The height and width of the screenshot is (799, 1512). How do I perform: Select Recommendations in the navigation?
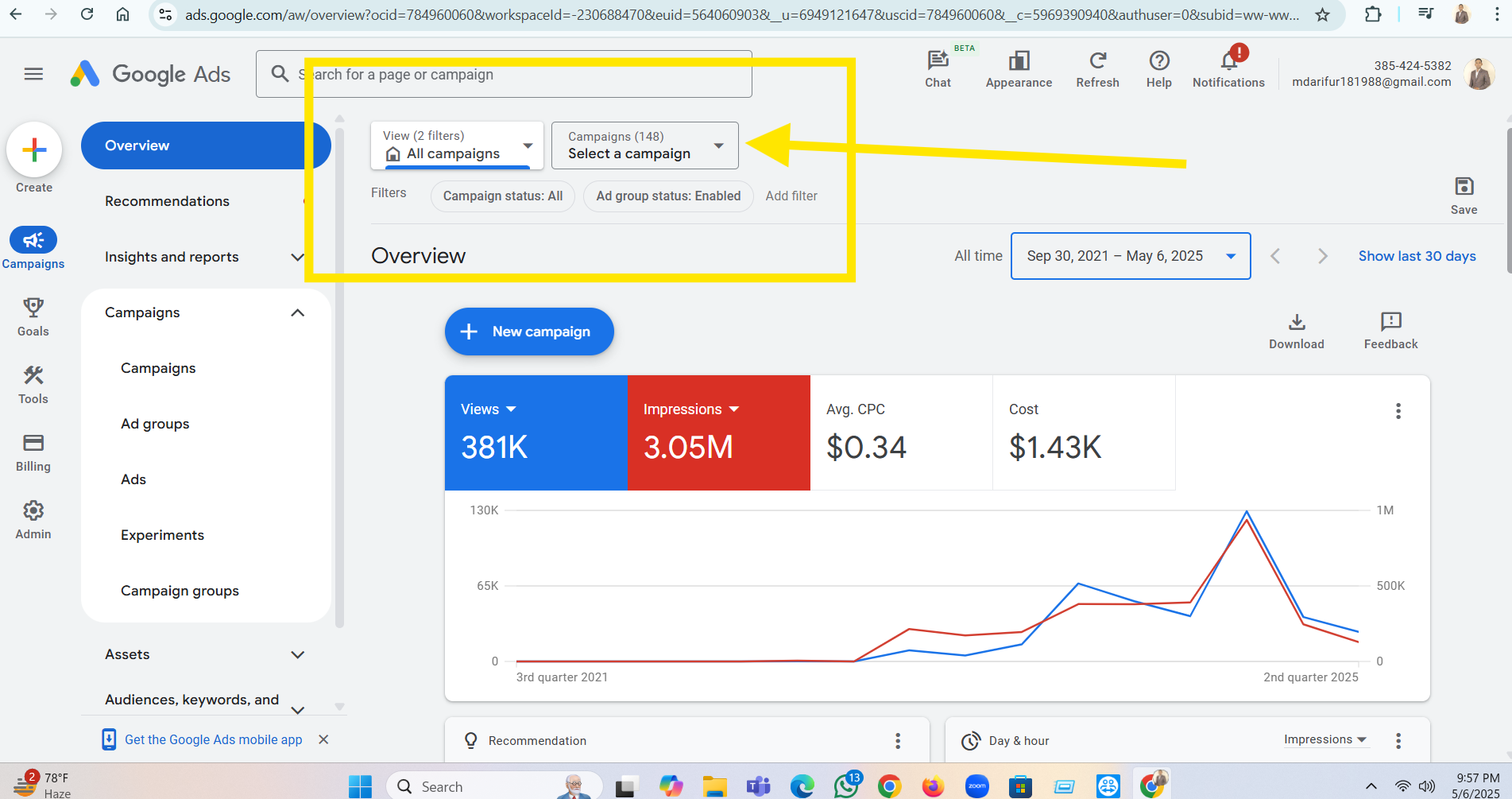point(167,201)
